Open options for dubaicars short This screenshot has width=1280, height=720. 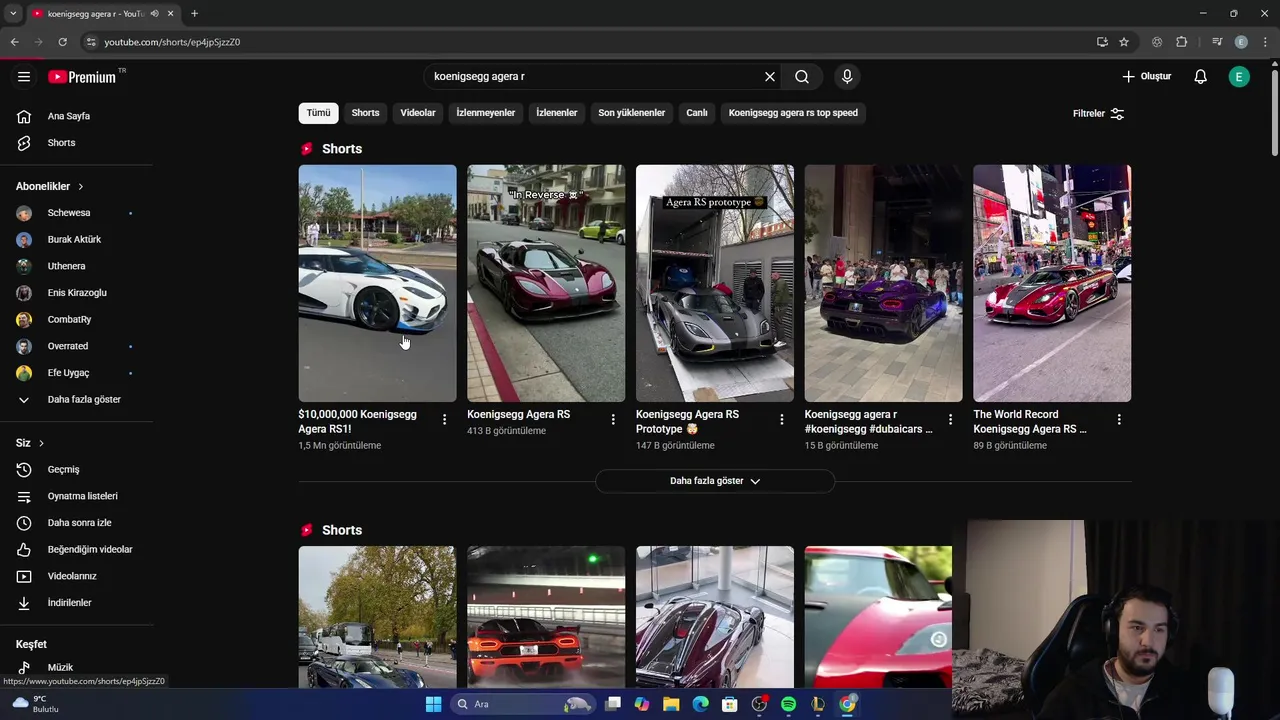click(950, 420)
